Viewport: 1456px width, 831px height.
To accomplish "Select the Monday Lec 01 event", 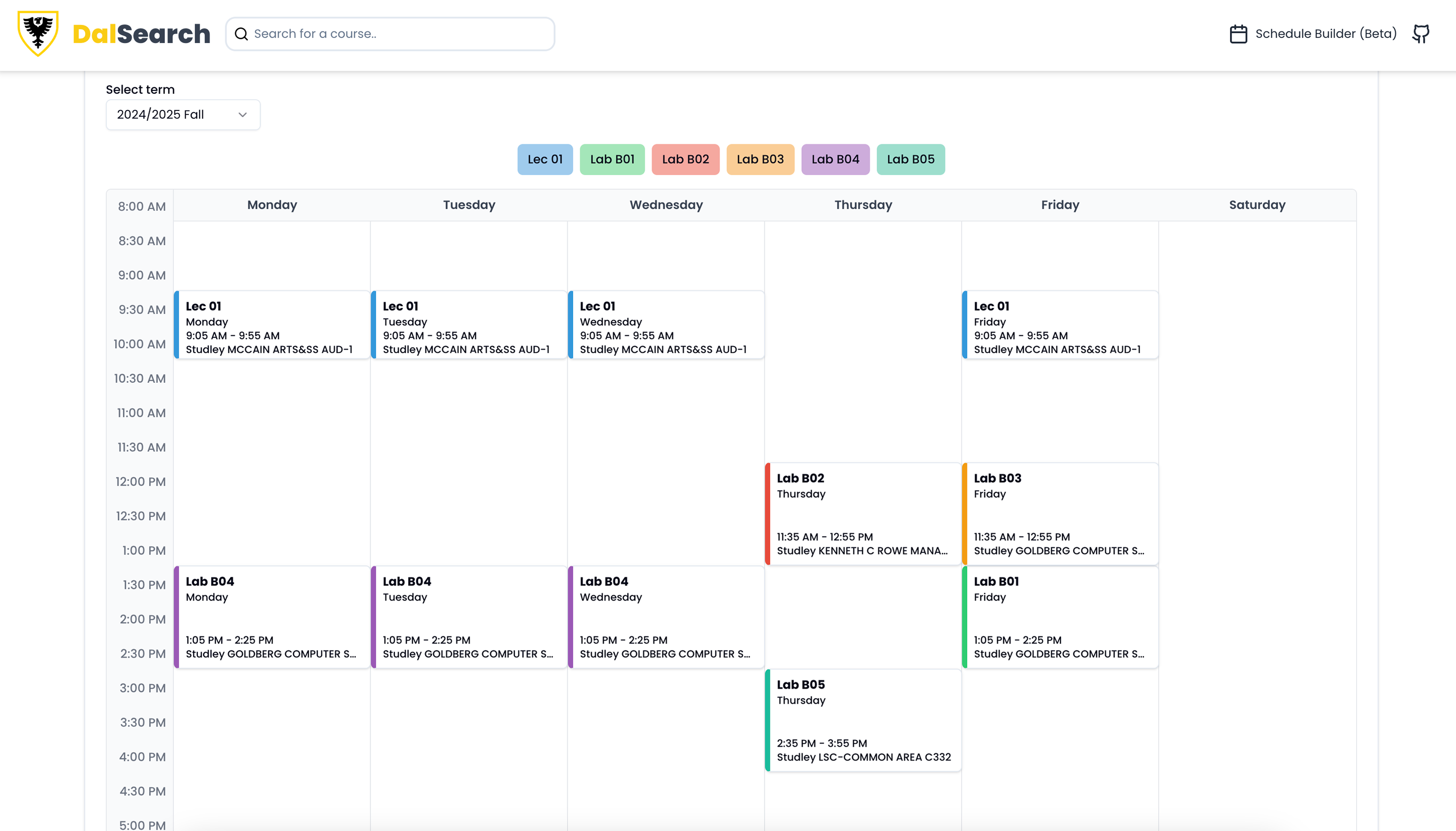I will tap(272, 325).
